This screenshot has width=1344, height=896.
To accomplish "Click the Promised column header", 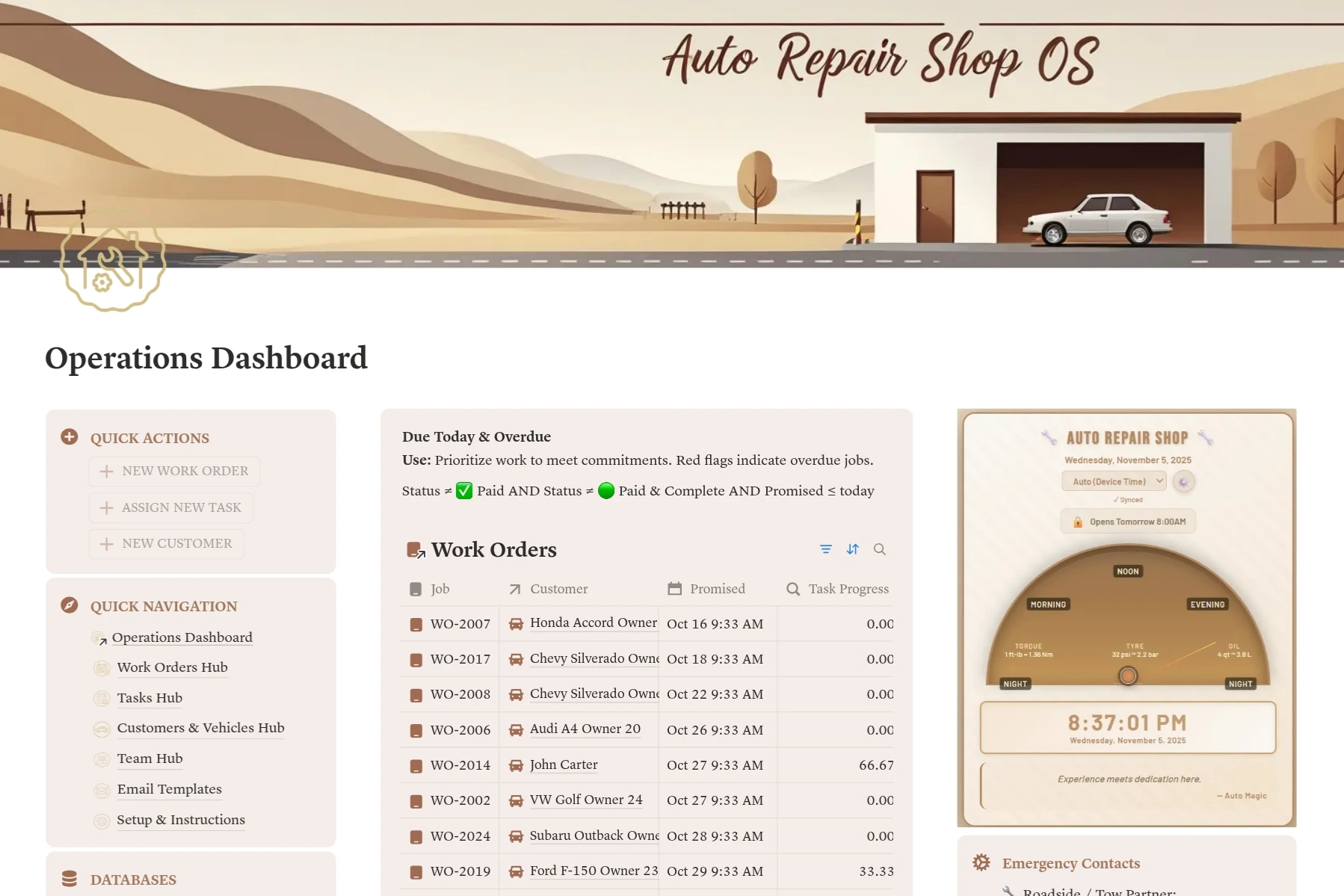I will (717, 589).
